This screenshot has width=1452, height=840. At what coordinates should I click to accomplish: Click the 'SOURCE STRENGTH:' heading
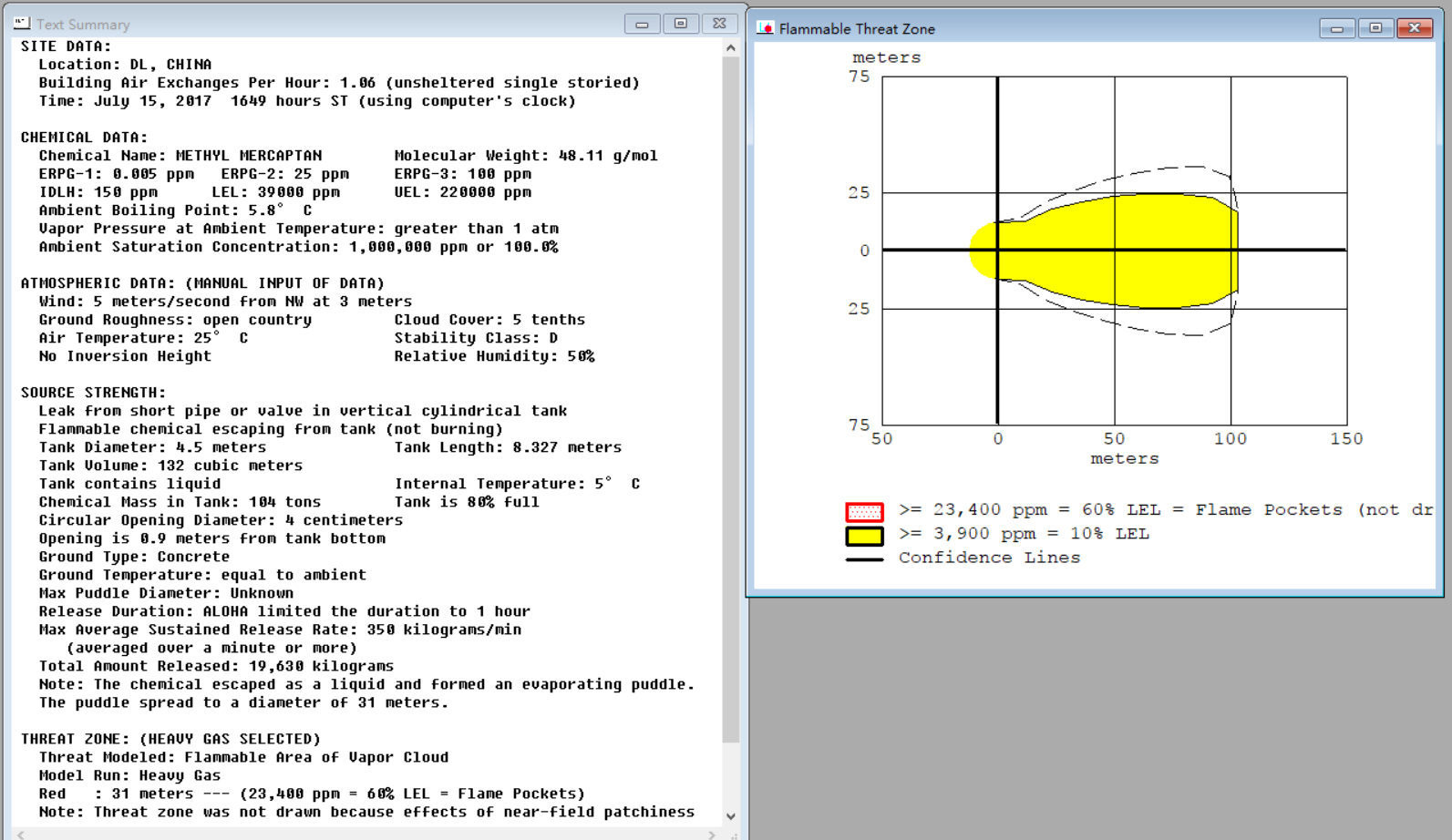[93, 393]
